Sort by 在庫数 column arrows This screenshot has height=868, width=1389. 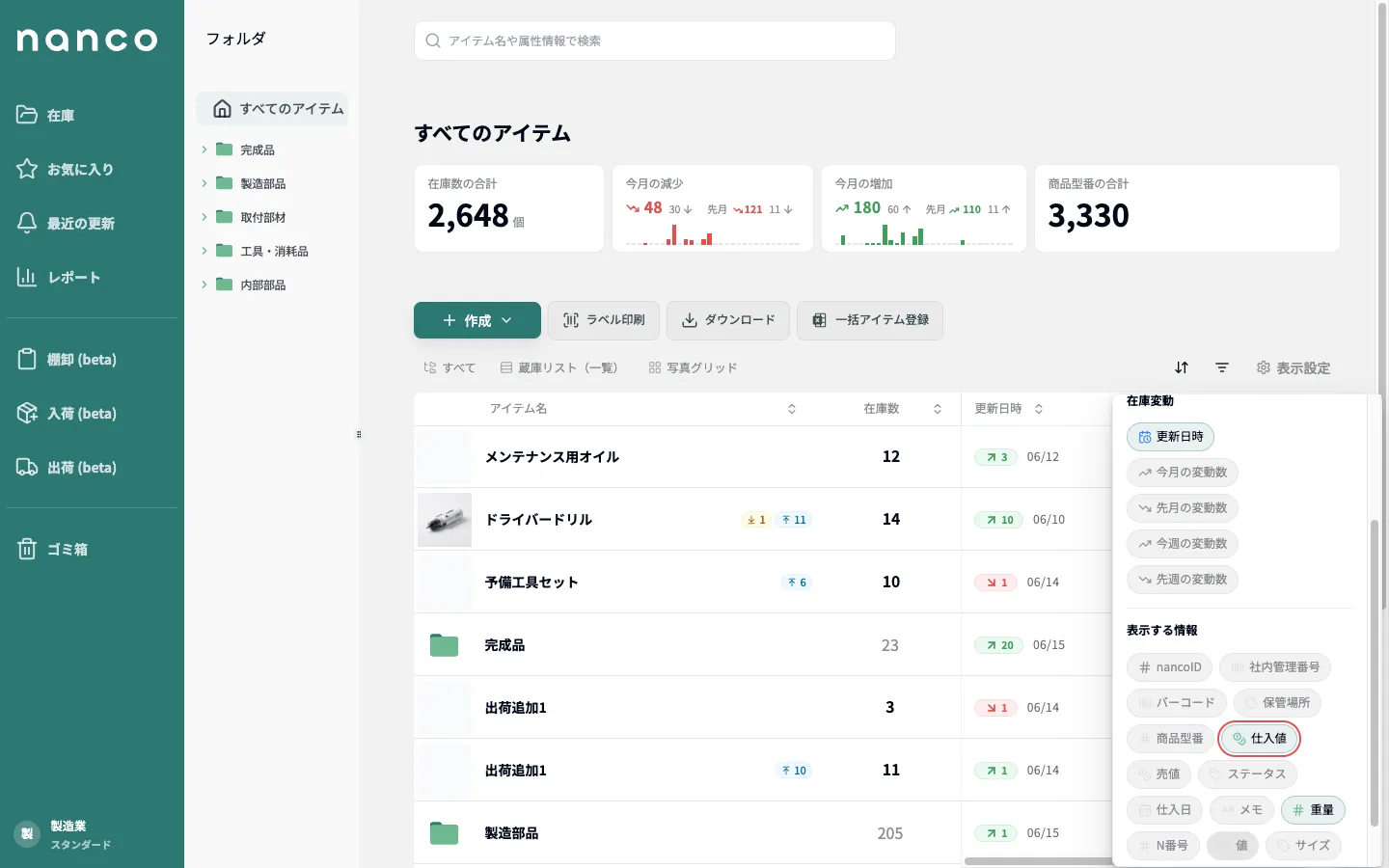tap(938, 409)
